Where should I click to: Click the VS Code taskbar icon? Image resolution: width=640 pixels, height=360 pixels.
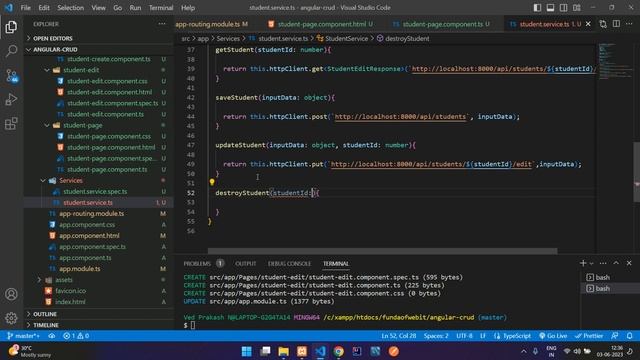pyautogui.click(x=320, y=351)
